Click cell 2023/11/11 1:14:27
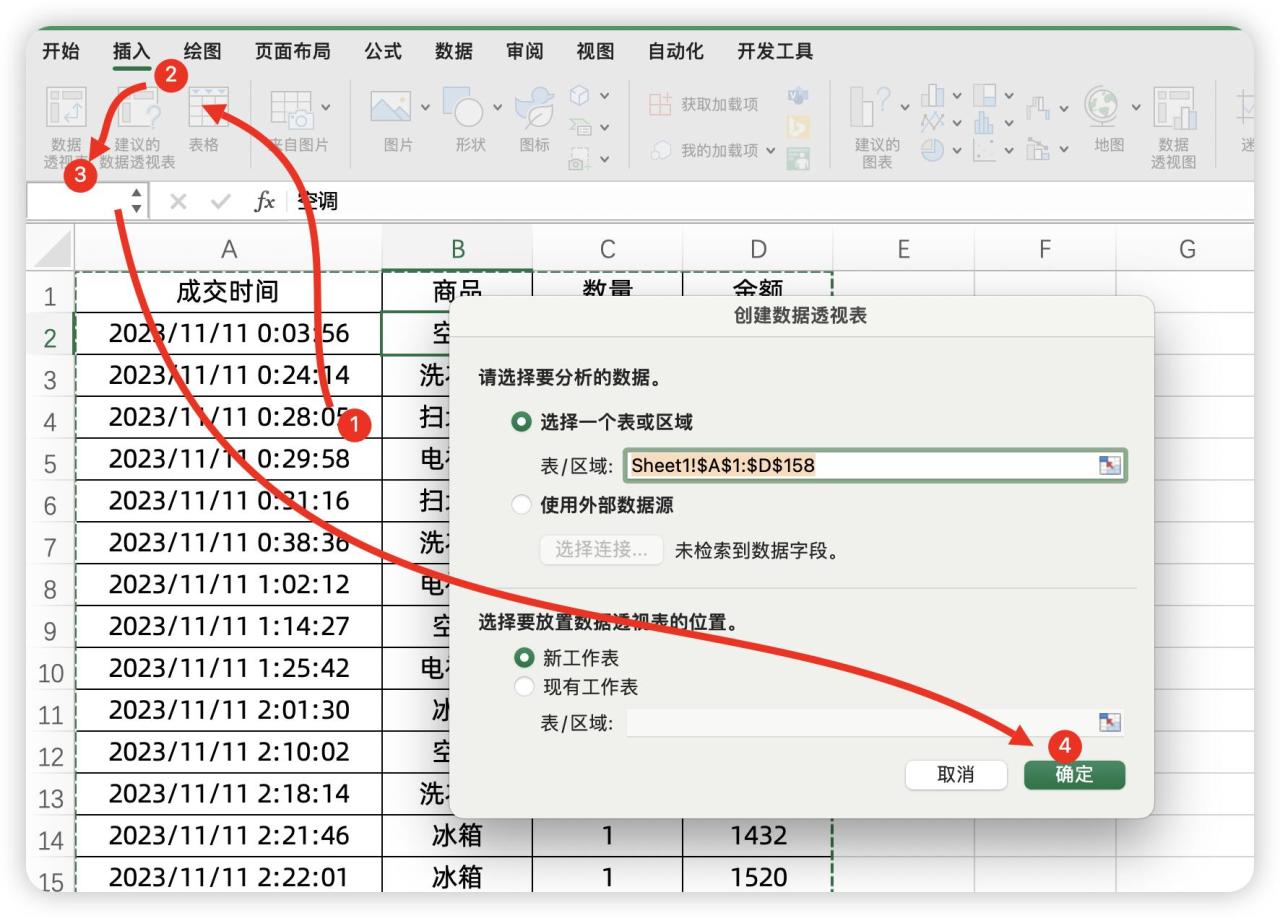Image resolution: width=1280 pixels, height=918 pixels. pyautogui.click(x=229, y=626)
